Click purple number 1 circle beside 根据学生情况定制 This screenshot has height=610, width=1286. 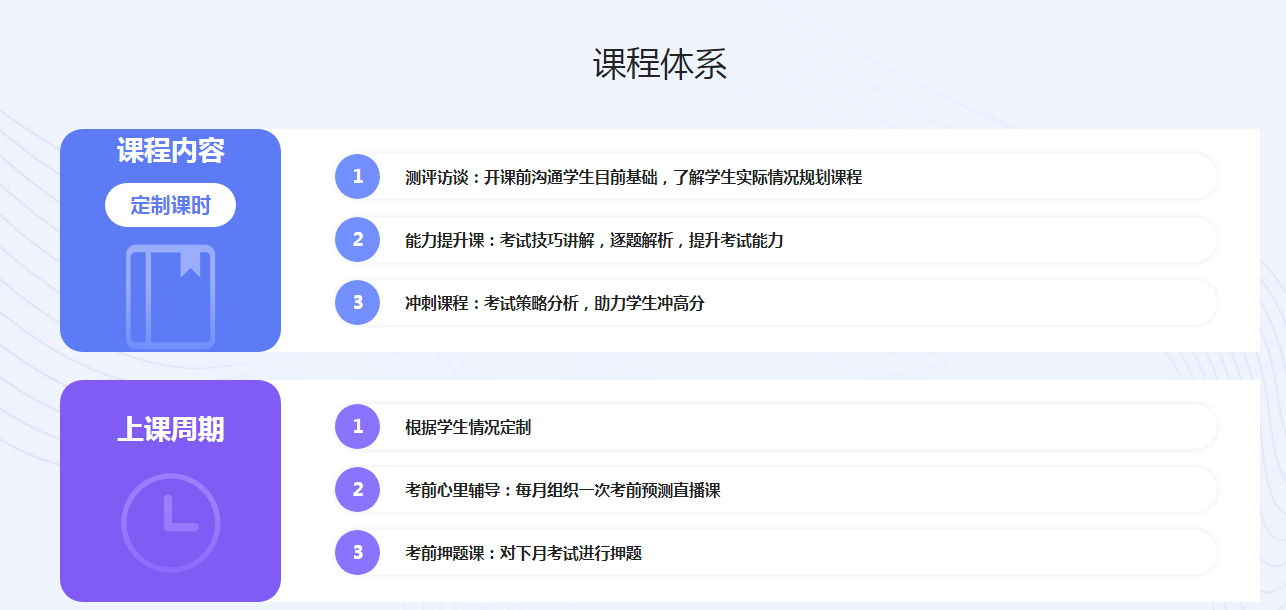click(357, 427)
